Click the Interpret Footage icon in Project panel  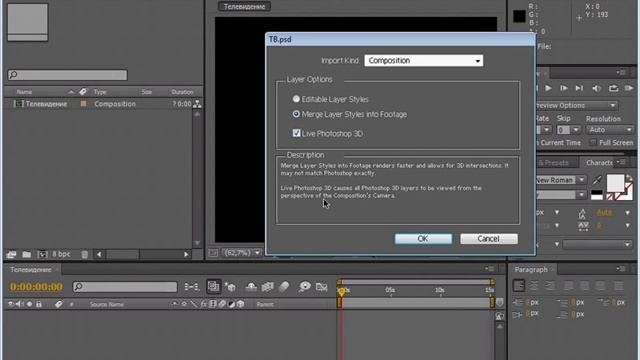pyautogui.click(x=11, y=254)
